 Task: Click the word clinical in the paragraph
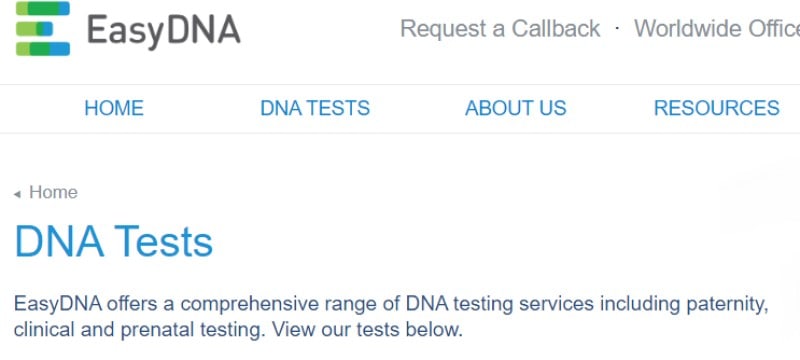tap(44, 329)
